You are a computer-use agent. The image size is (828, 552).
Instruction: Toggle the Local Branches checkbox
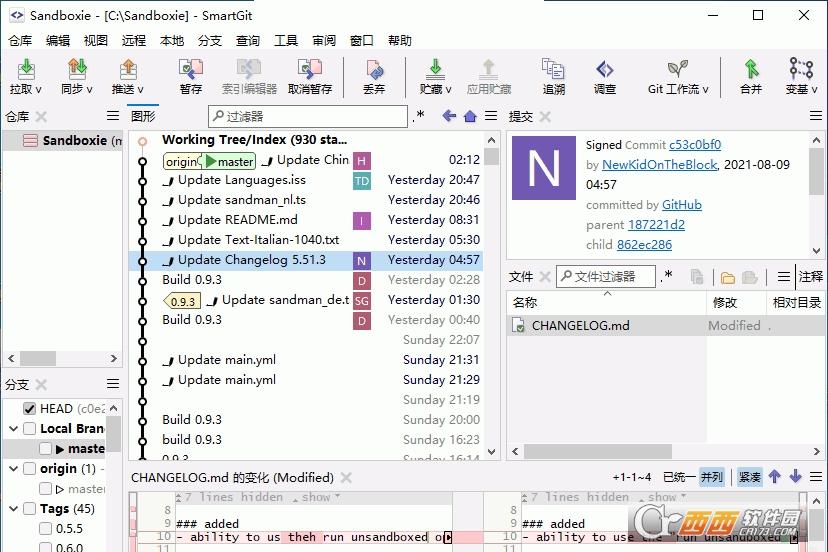coord(30,428)
